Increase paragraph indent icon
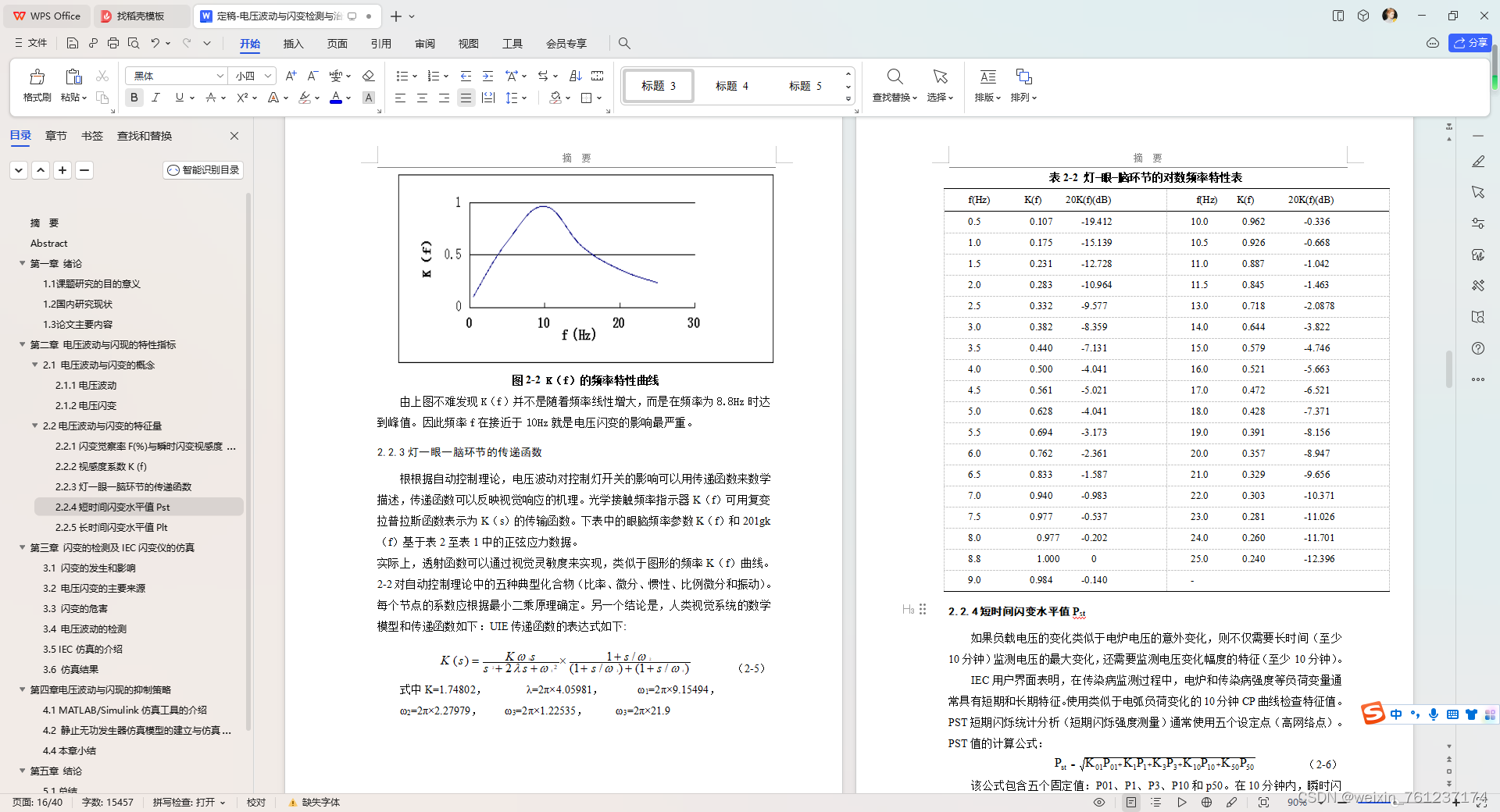The height and width of the screenshot is (812, 1500). 487,76
